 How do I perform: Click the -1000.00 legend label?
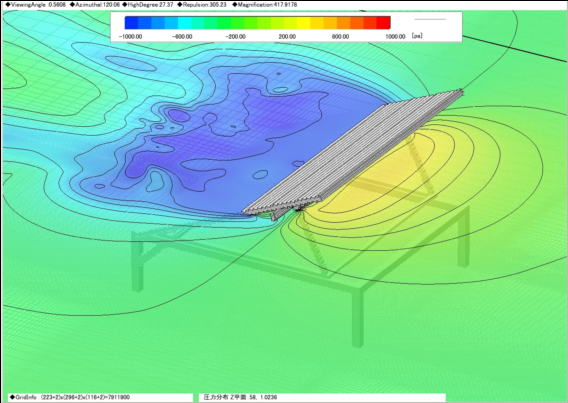[130, 37]
